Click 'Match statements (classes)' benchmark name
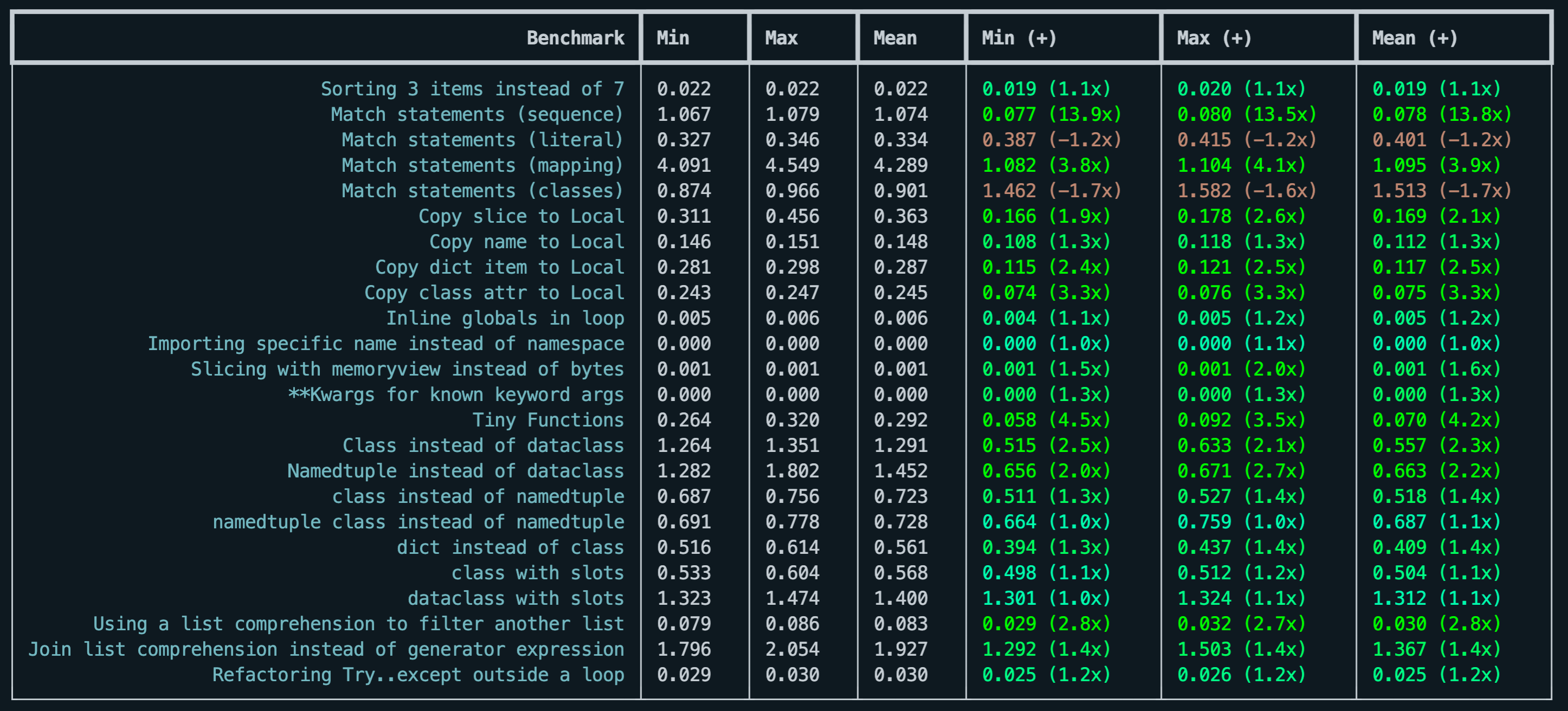 pos(483,191)
